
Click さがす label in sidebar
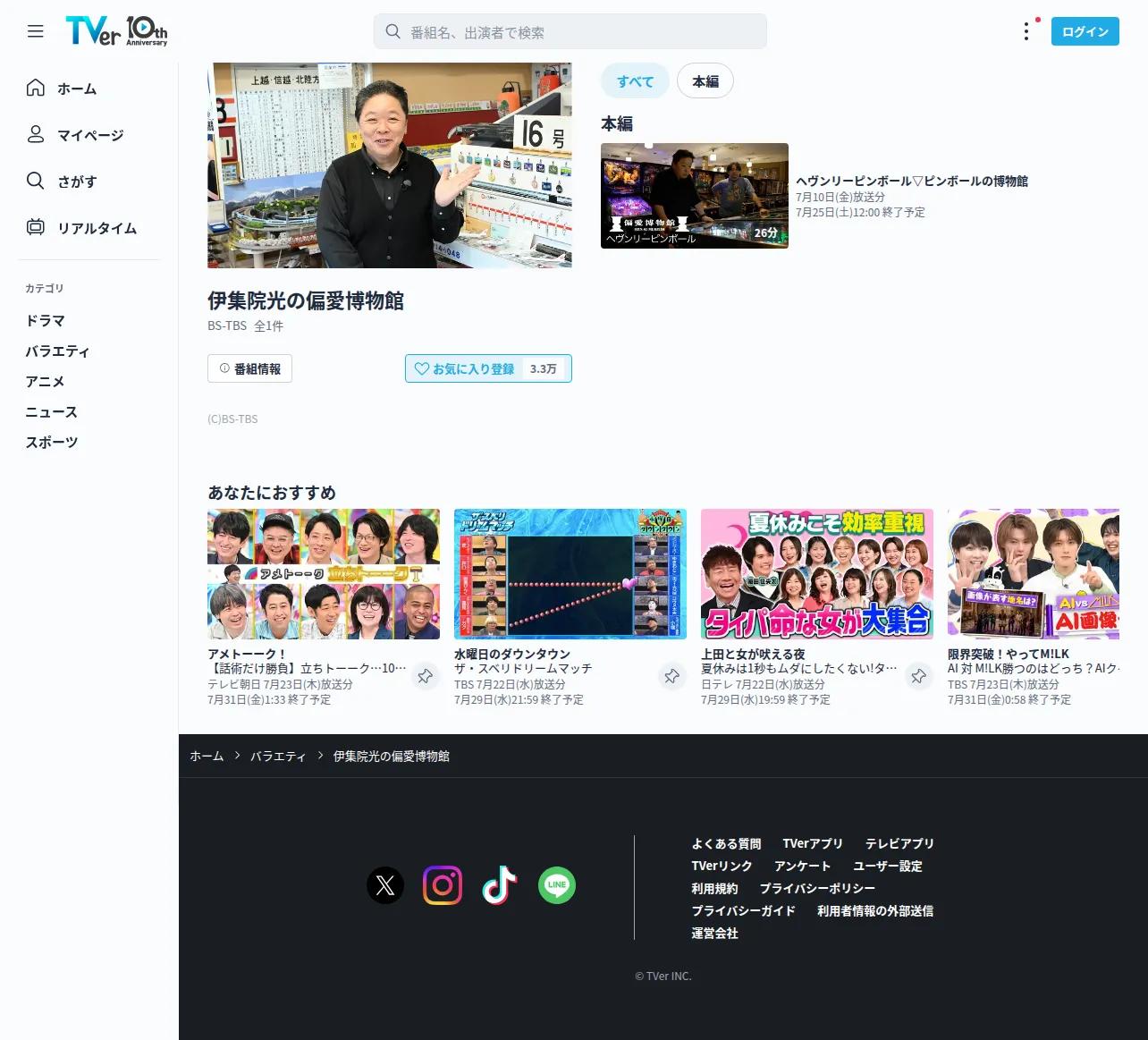pos(77,182)
